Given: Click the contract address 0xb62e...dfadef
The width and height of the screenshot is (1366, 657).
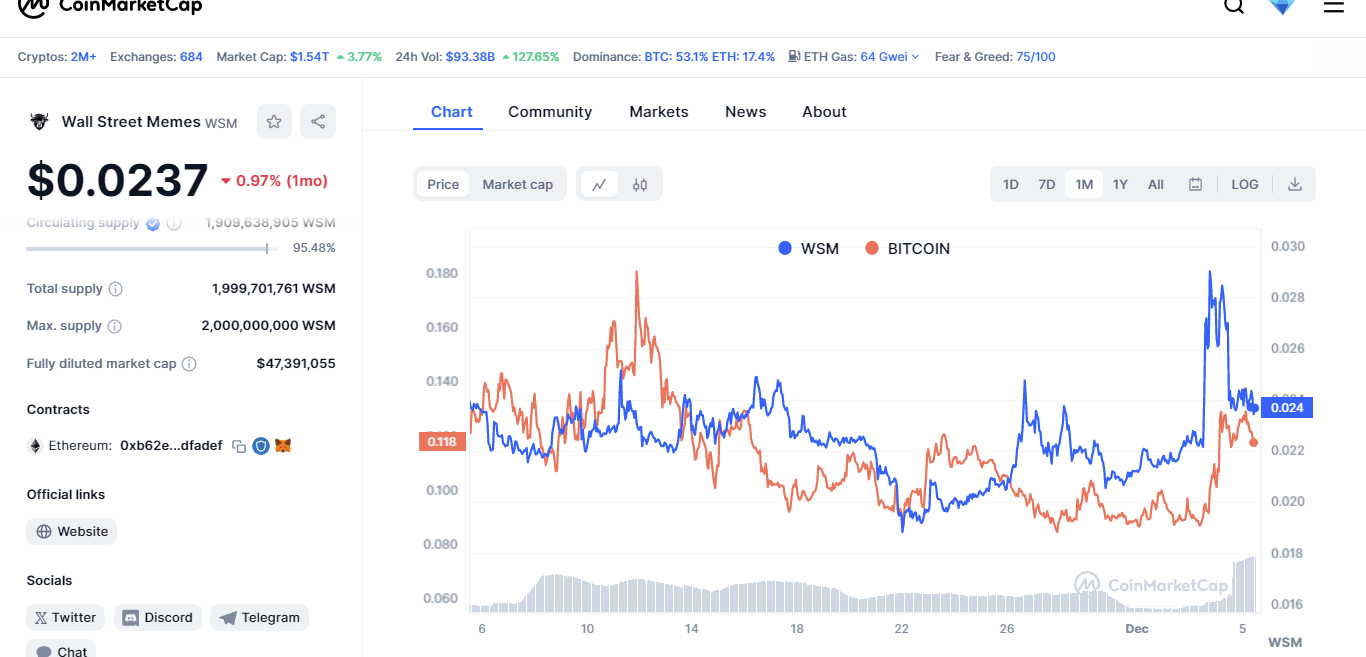Looking at the screenshot, I should pos(171,446).
